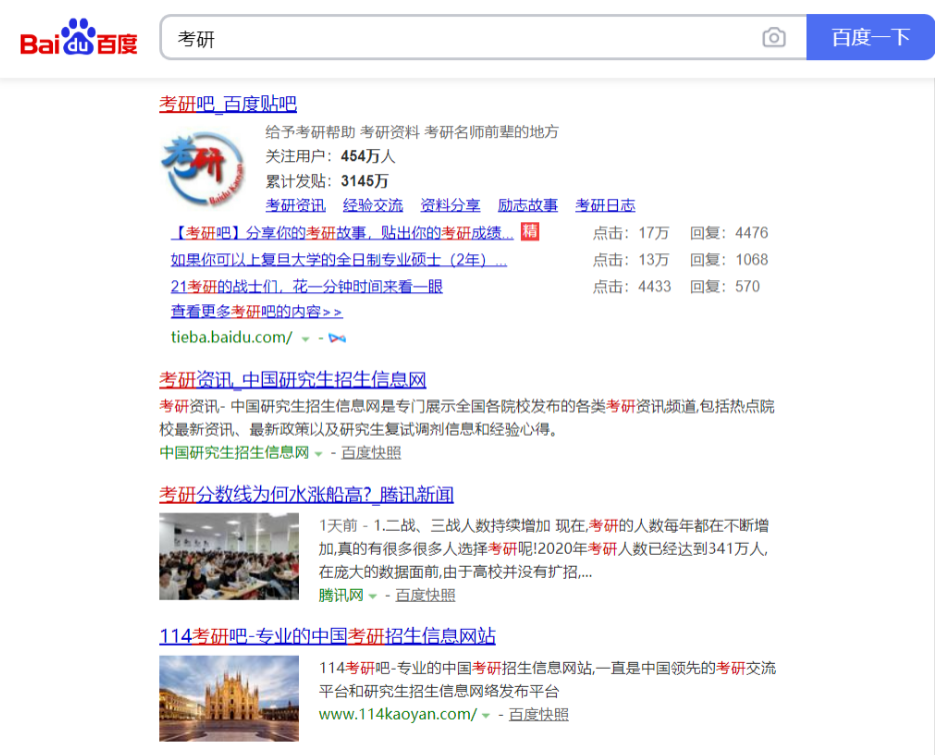This screenshot has width=935, height=755.
Task: Click text 点击: 4433
Action: point(632,286)
